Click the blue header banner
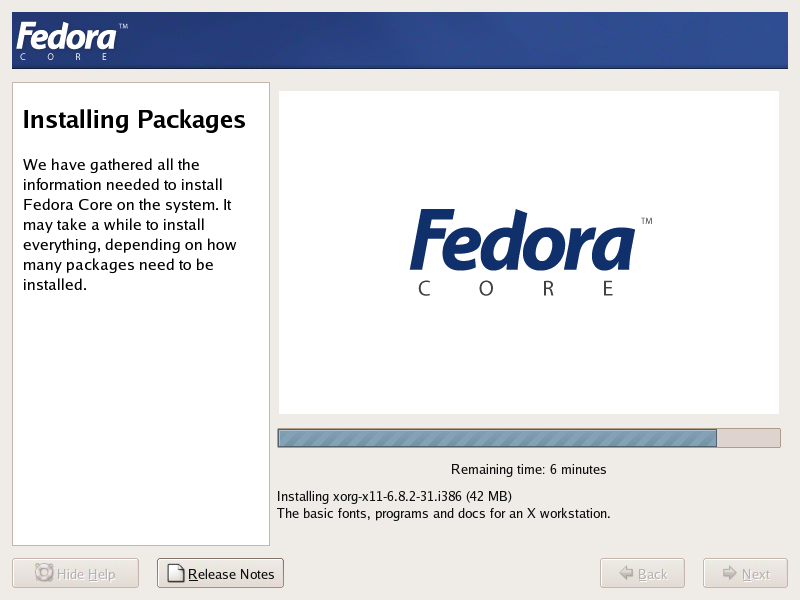The image size is (800, 600). click(x=400, y=41)
